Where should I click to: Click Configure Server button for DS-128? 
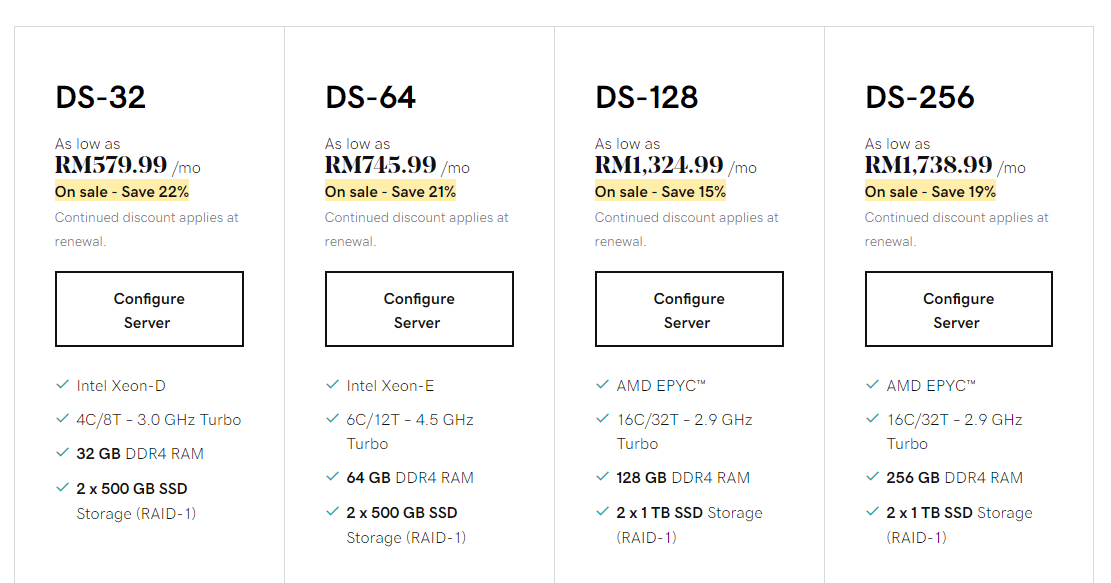click(689, 309)
